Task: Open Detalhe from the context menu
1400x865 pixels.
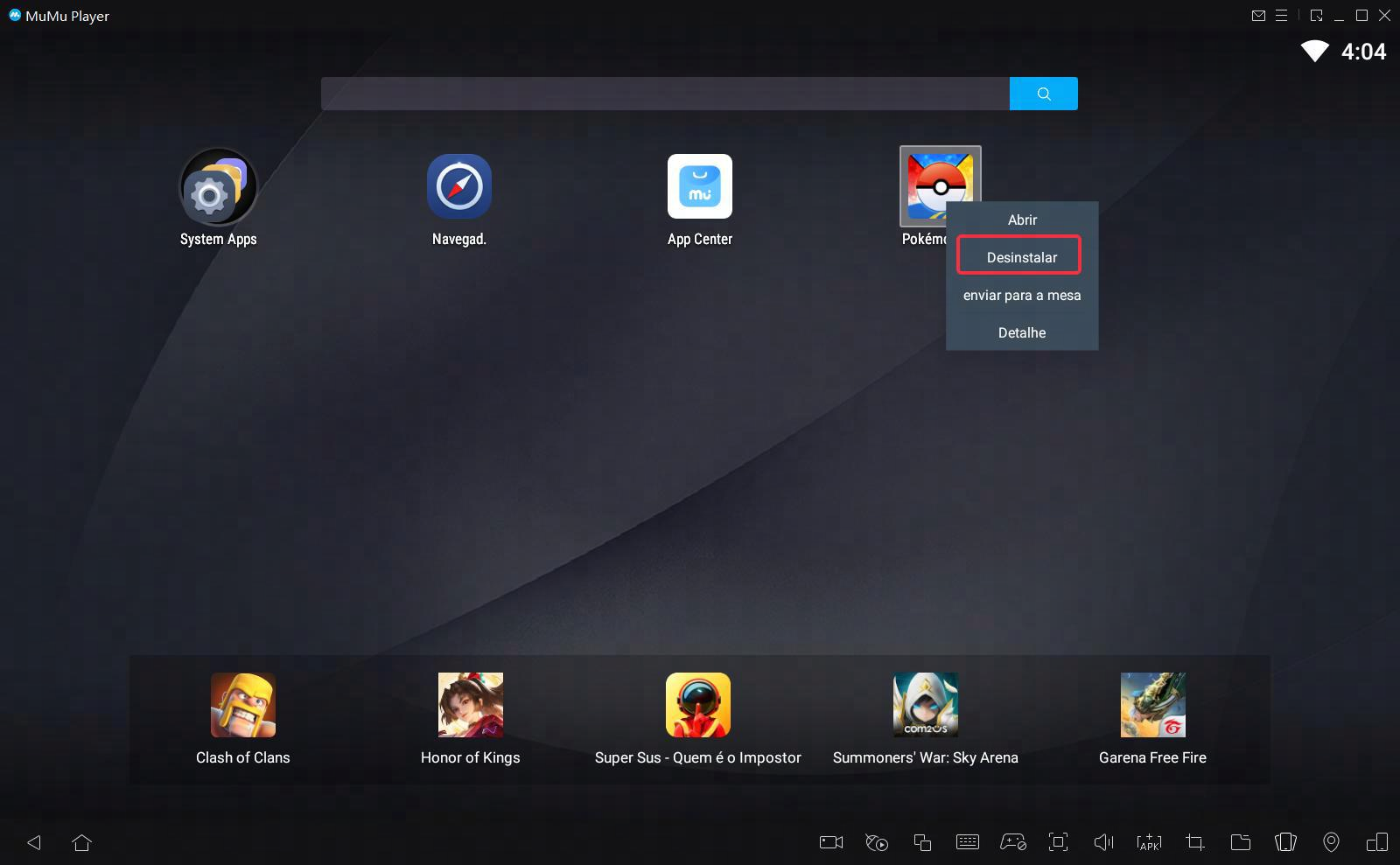Action: (1022, 332)
